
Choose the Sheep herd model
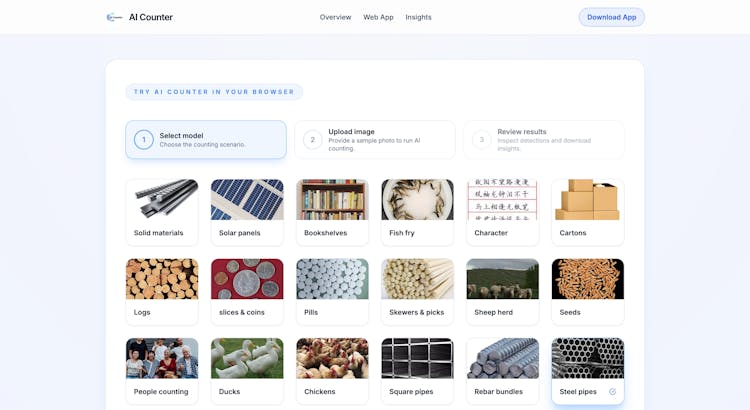tap(502, 291)
